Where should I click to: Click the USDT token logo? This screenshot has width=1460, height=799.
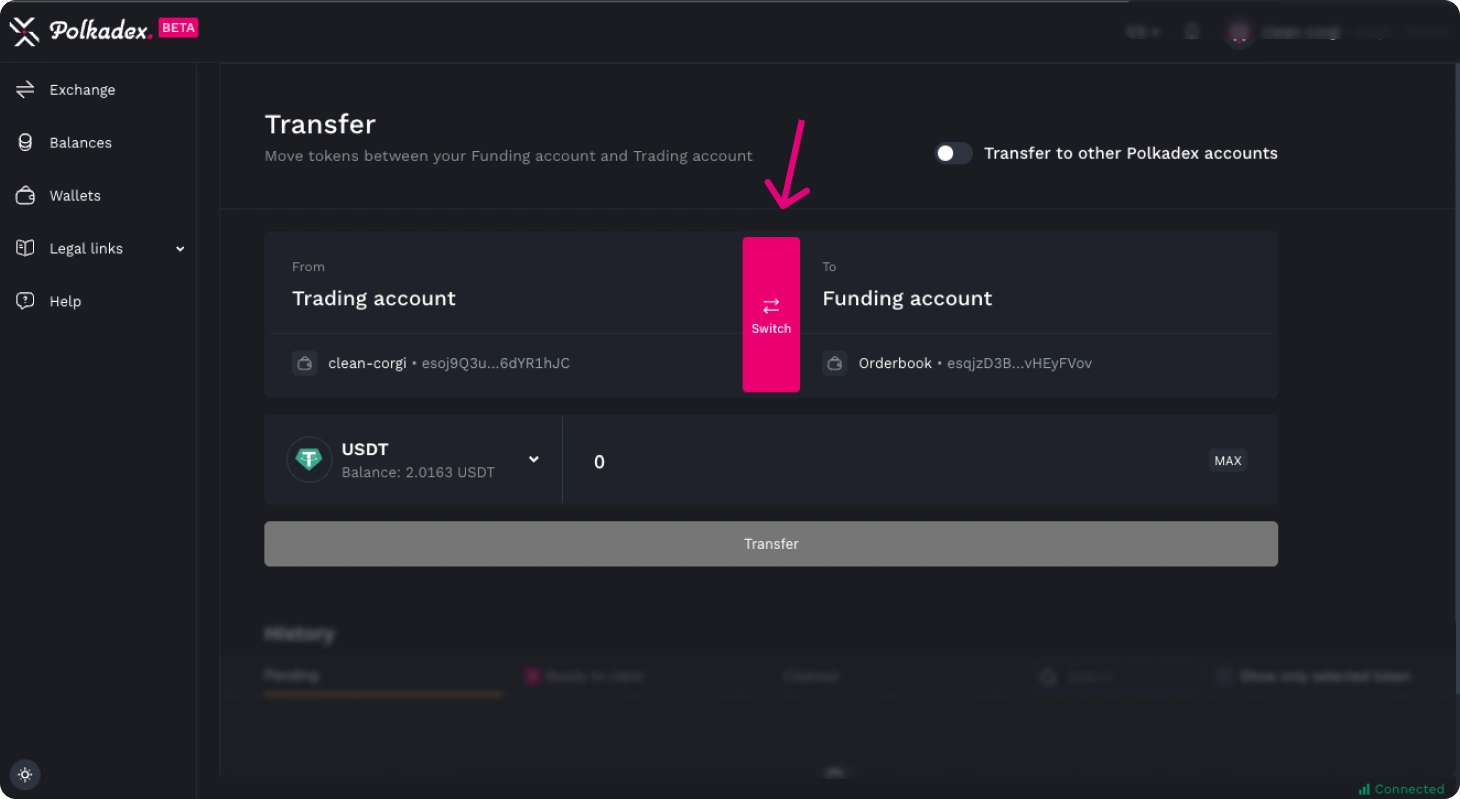pyautogui.click(x=309, y=460)
